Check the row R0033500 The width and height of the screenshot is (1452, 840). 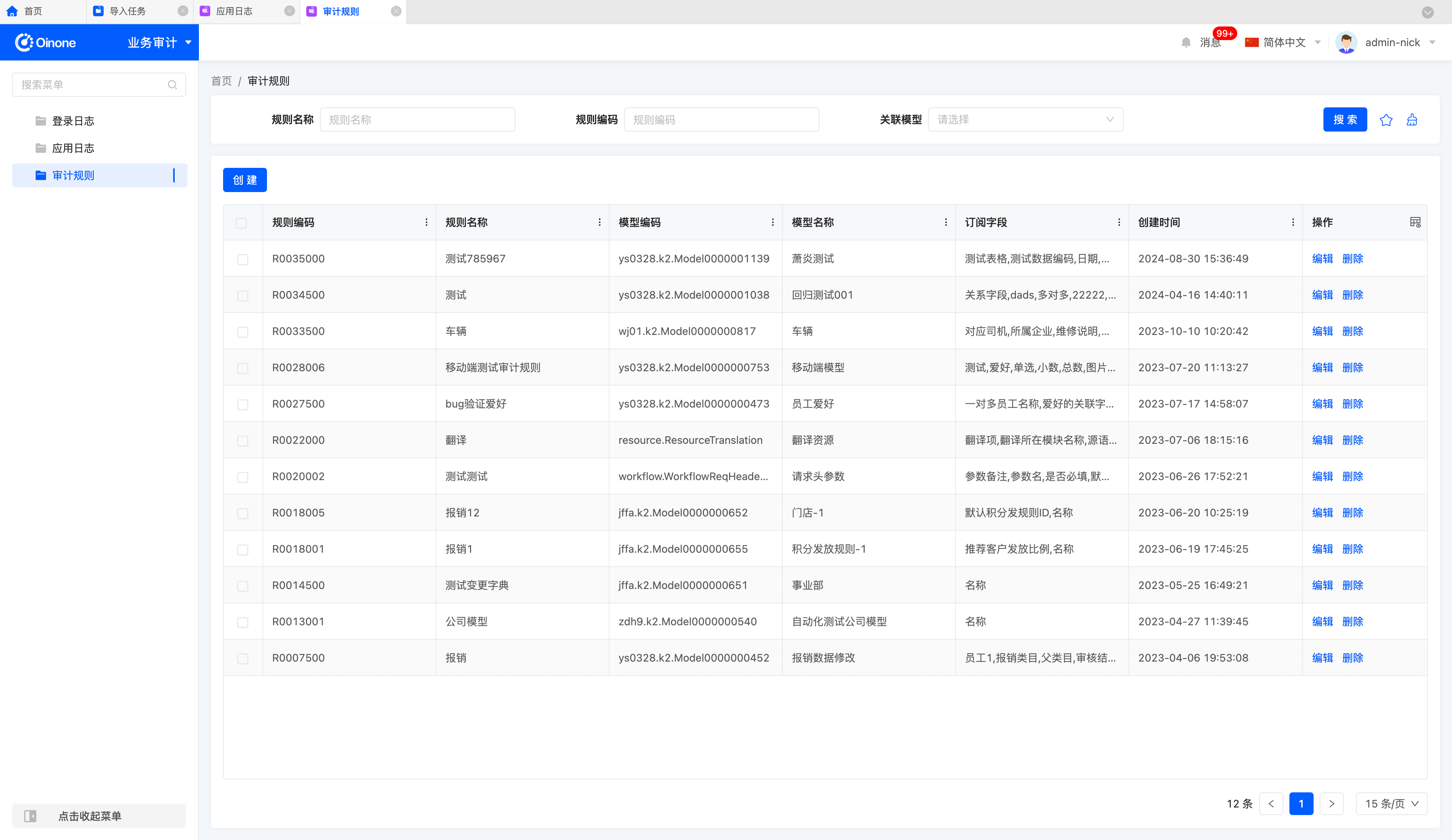[243, 332]
